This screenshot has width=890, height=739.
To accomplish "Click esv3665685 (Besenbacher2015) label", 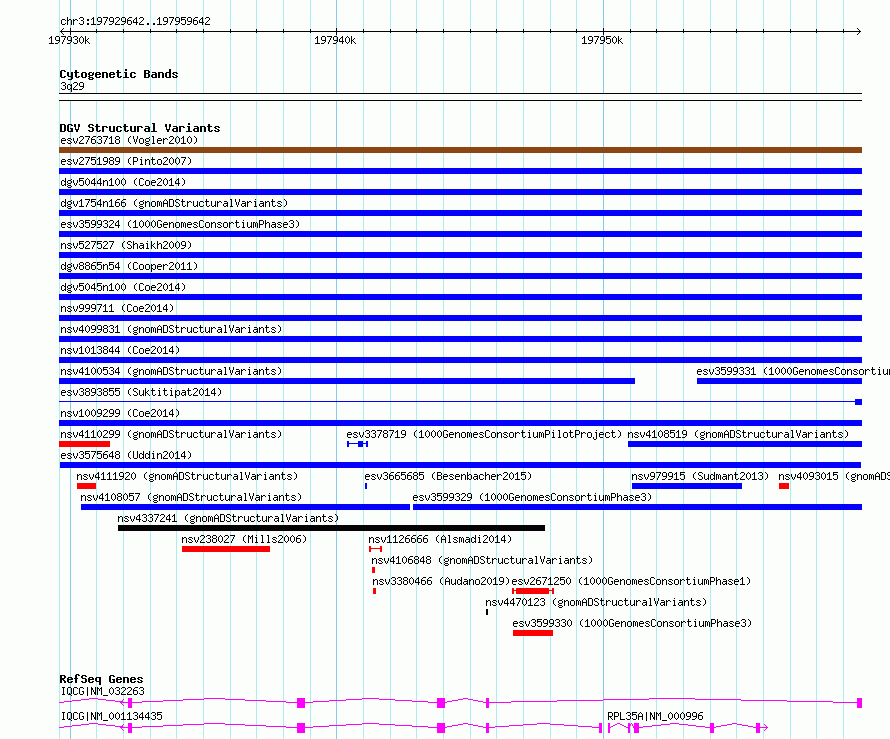I will point(448,476).
